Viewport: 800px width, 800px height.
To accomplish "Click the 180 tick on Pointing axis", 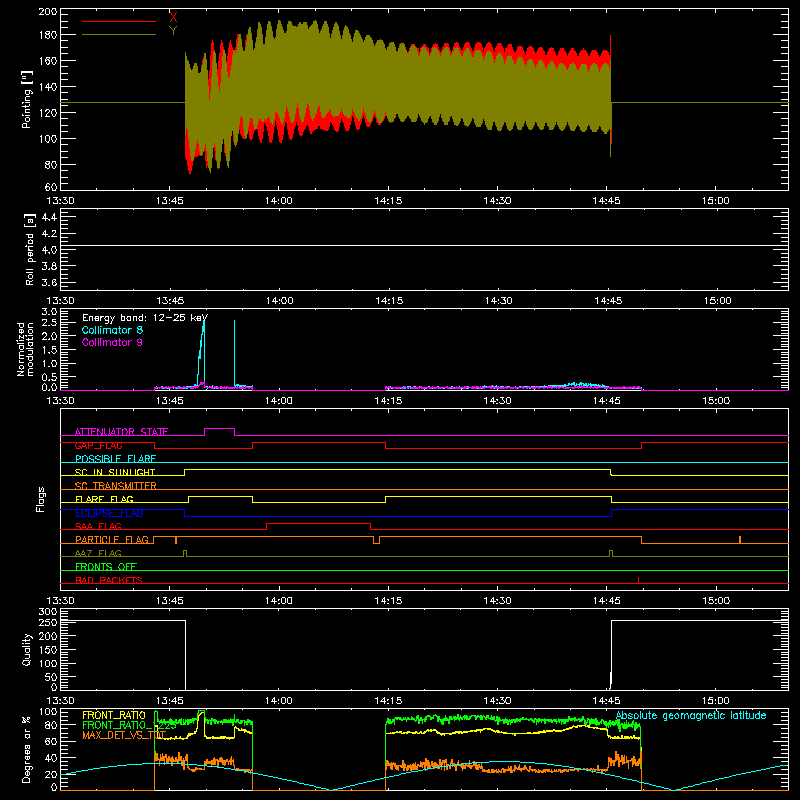I will tap(47, 35).
